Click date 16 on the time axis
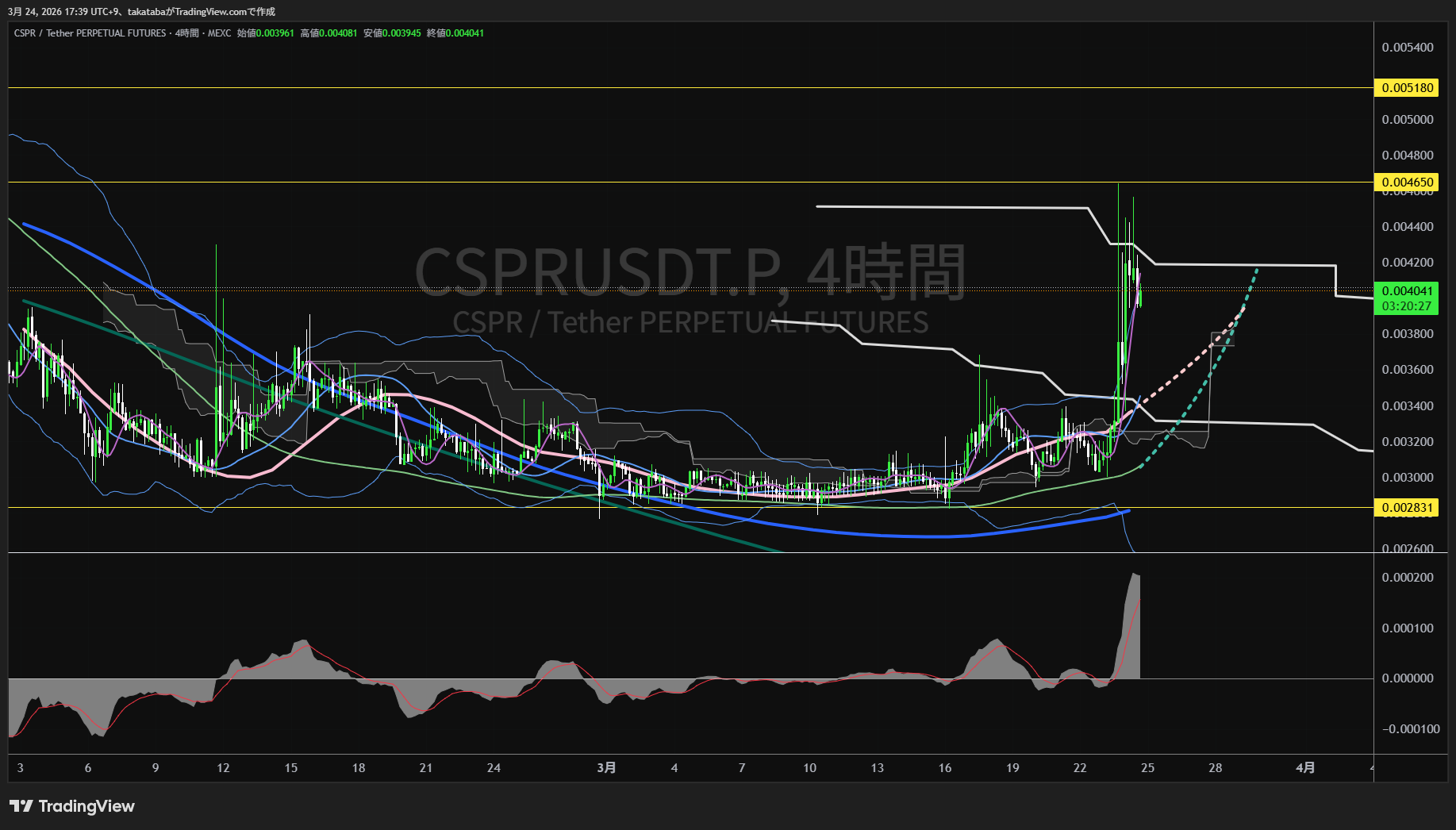This screenshot has width=1456, height=830. click(x=945, y=767)
